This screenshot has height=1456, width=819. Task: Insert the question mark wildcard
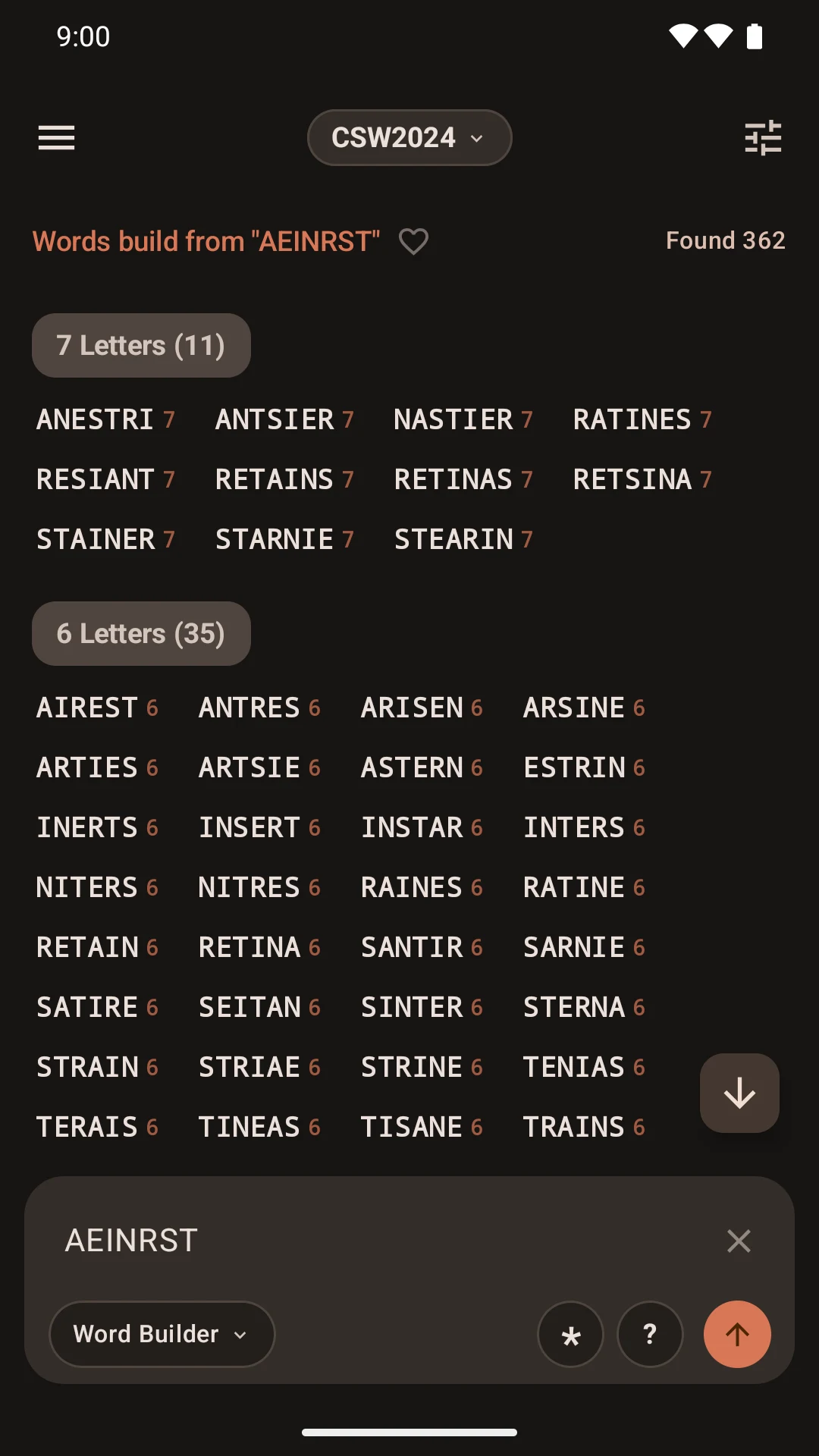650,1335
